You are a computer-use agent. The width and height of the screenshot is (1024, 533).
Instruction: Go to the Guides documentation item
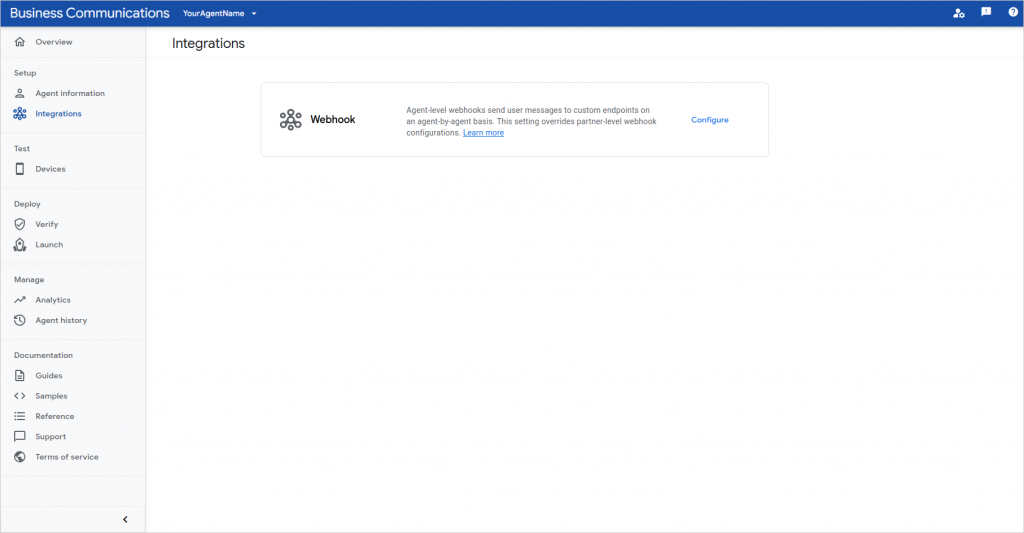pyautogui.click(x=48, y=376)
